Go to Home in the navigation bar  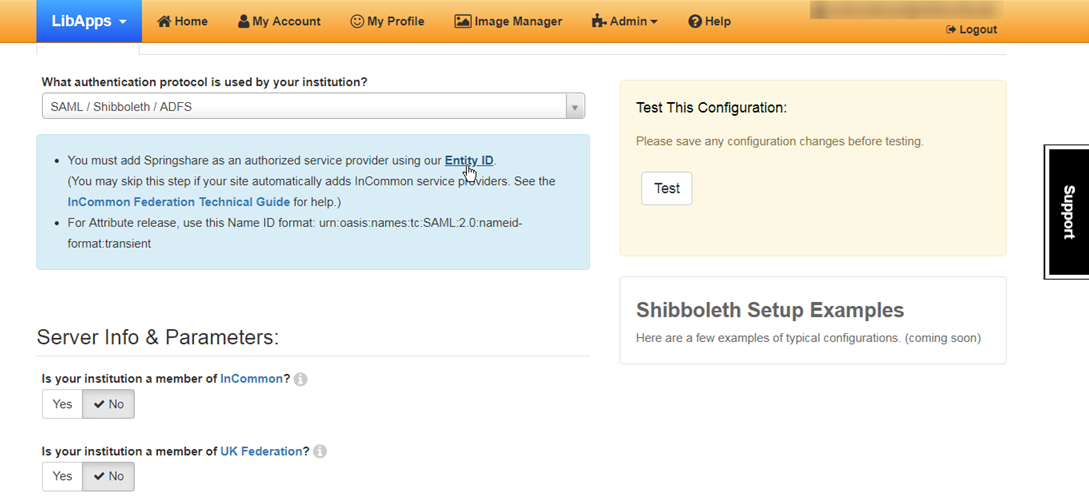click(x=183, y=22)
